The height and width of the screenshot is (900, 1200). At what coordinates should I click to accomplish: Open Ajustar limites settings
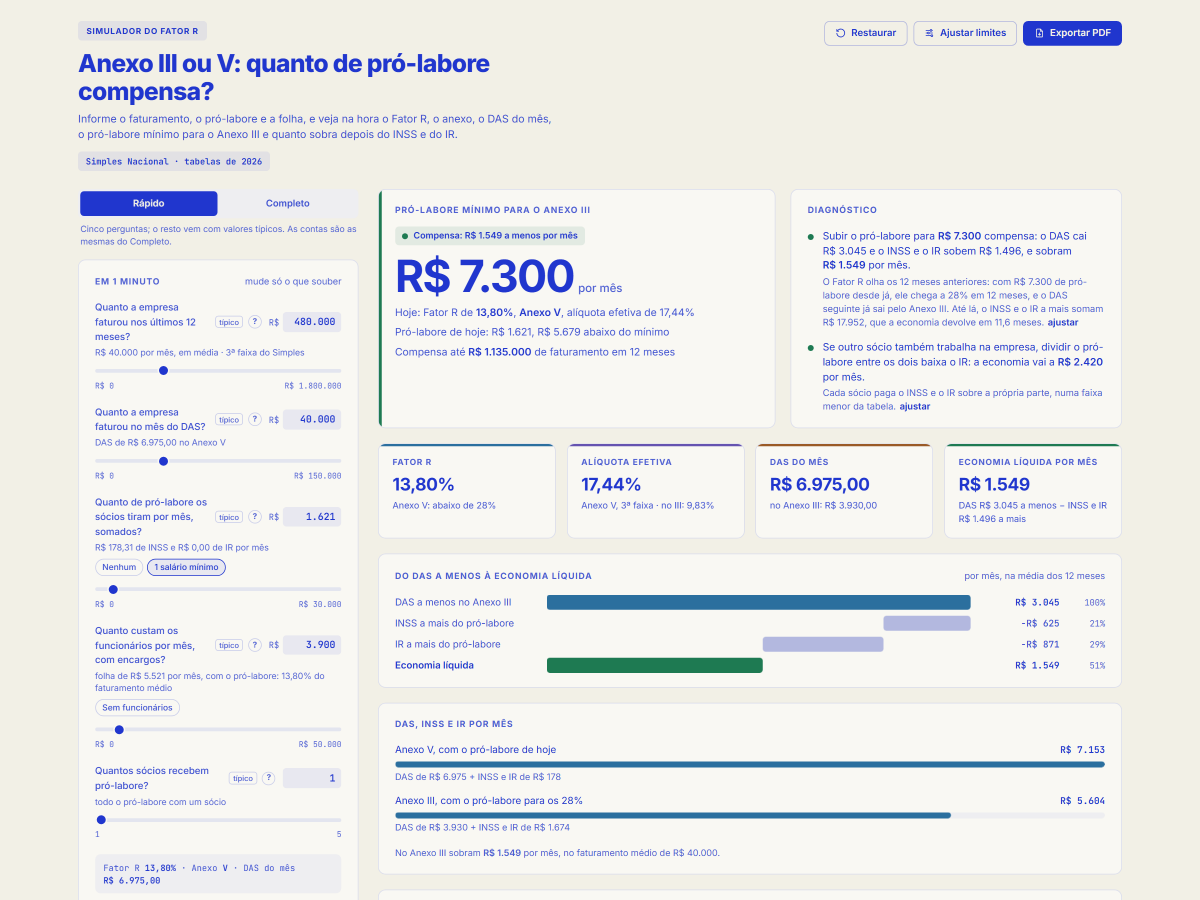tap(965, 33)
